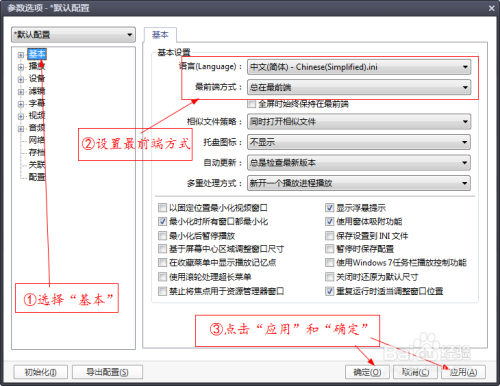The height and width of the screenshot is (386, 500).
Task: Open the 语言(Language) dropdown
Action: (x=359, y=67)
